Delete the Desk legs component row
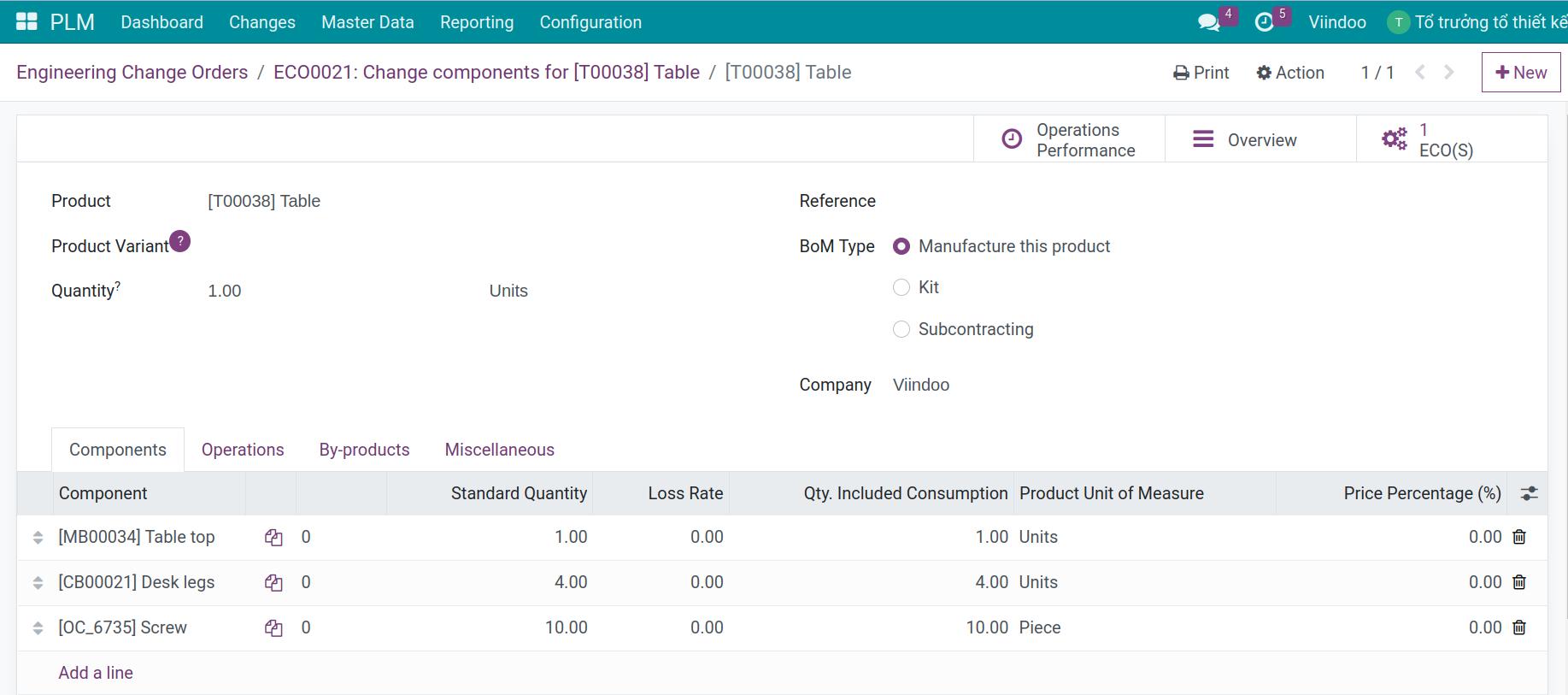The image size is (1568, 695). click(x=1519, y=582)
